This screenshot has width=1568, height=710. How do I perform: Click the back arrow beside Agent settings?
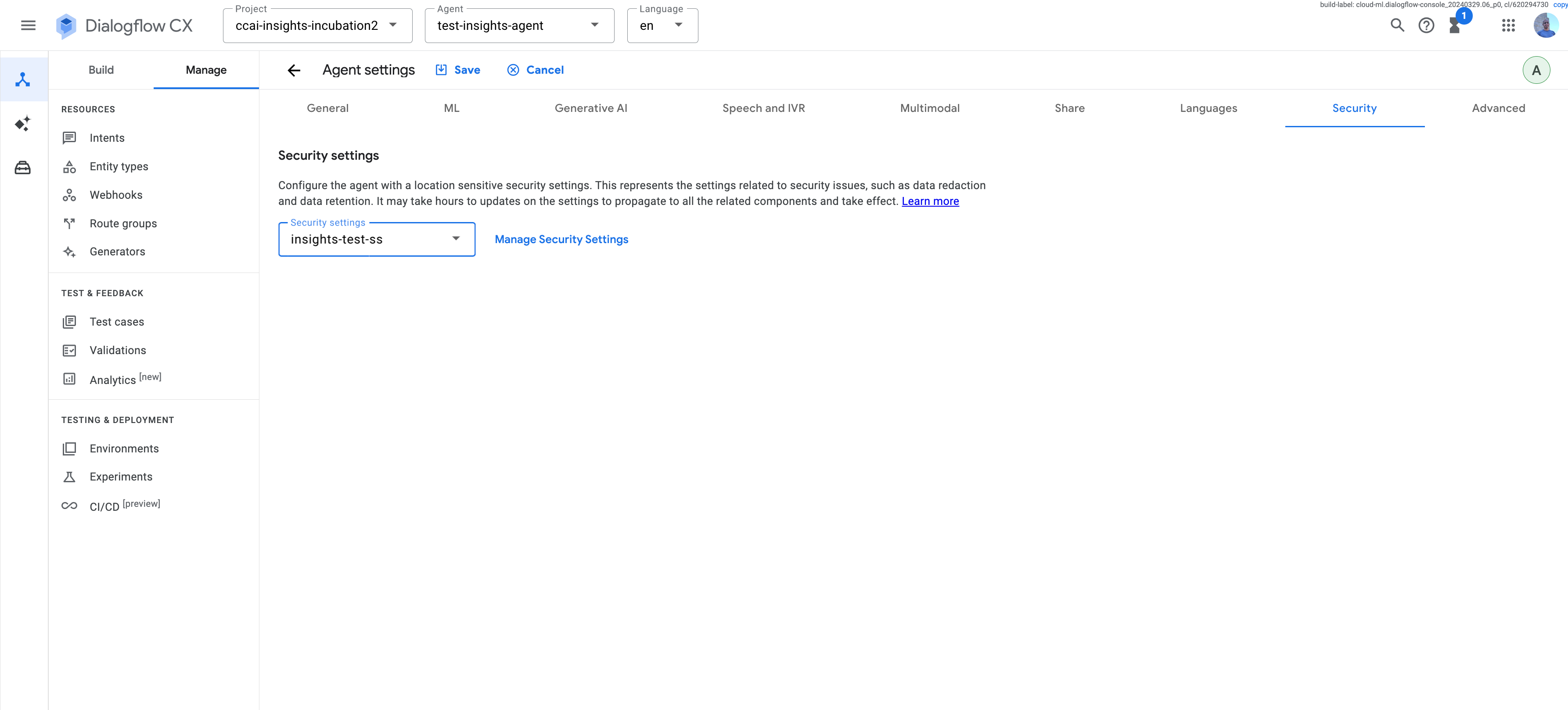pyautogui.click(x=294, y=71)
